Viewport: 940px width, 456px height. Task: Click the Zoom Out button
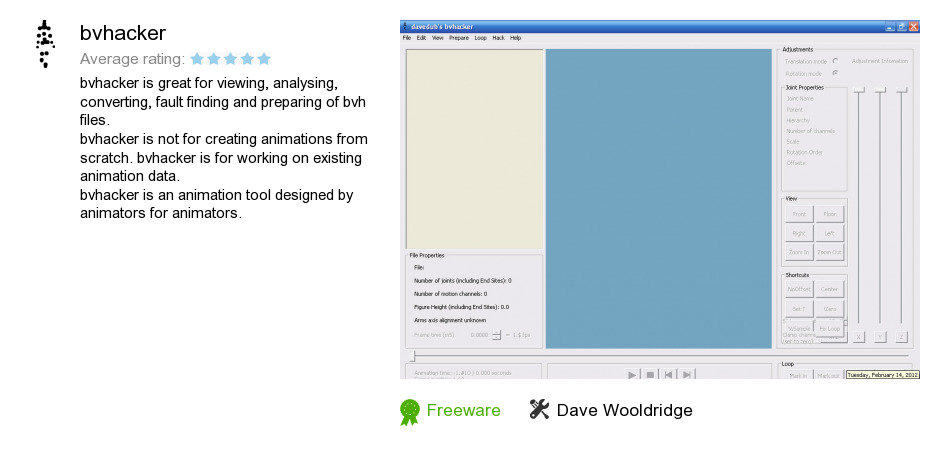(x=830, y=252)
